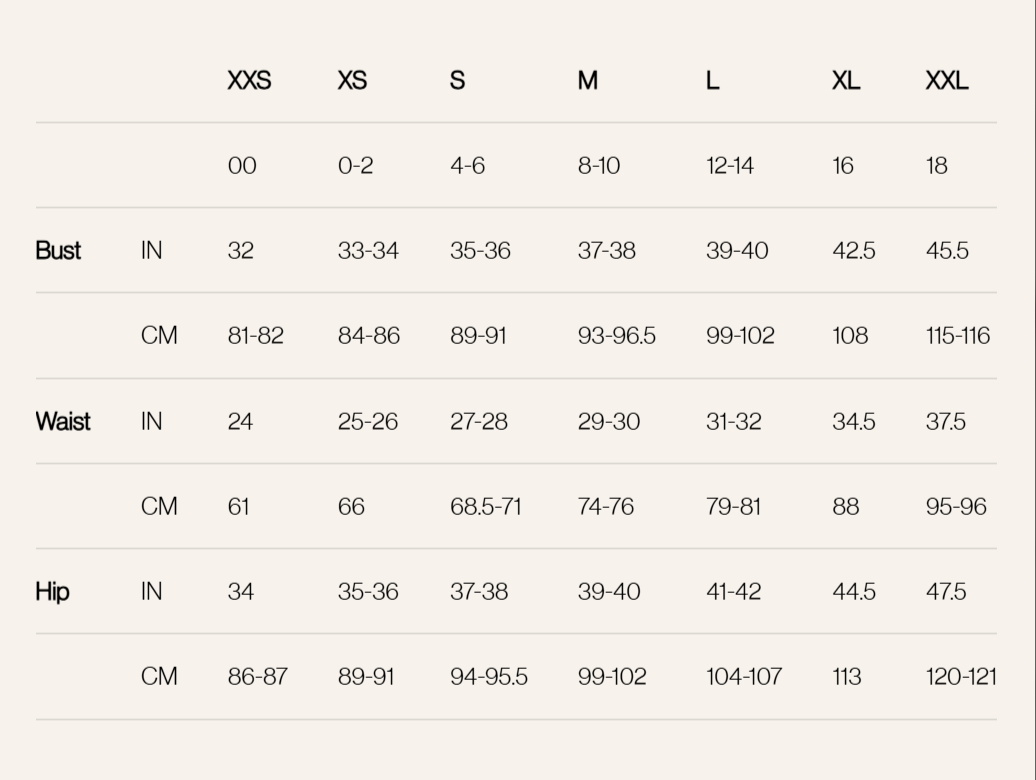Click bust measurement 93-96.5 cm
1036x780 pixels.
point(617,336)
